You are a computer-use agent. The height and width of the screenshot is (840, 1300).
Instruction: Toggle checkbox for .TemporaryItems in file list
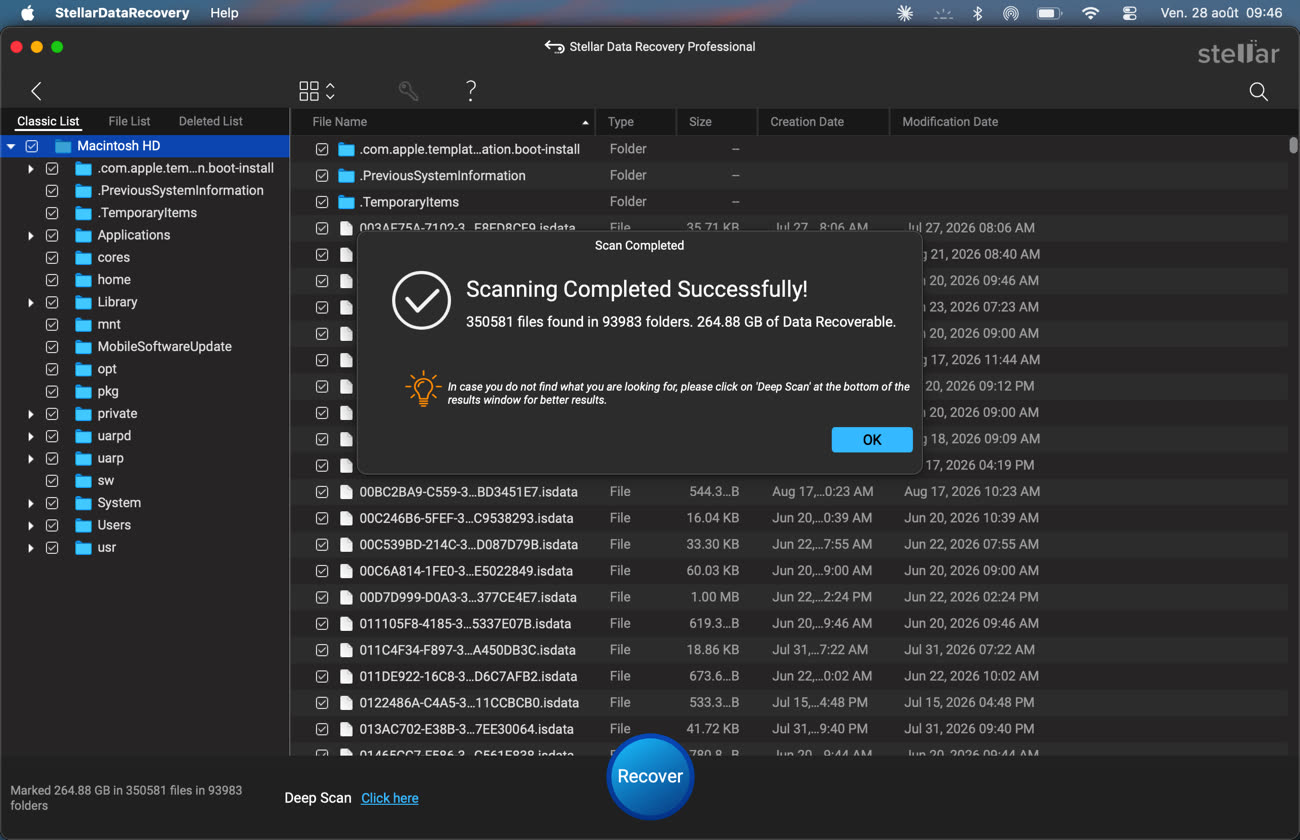(322, 202)
